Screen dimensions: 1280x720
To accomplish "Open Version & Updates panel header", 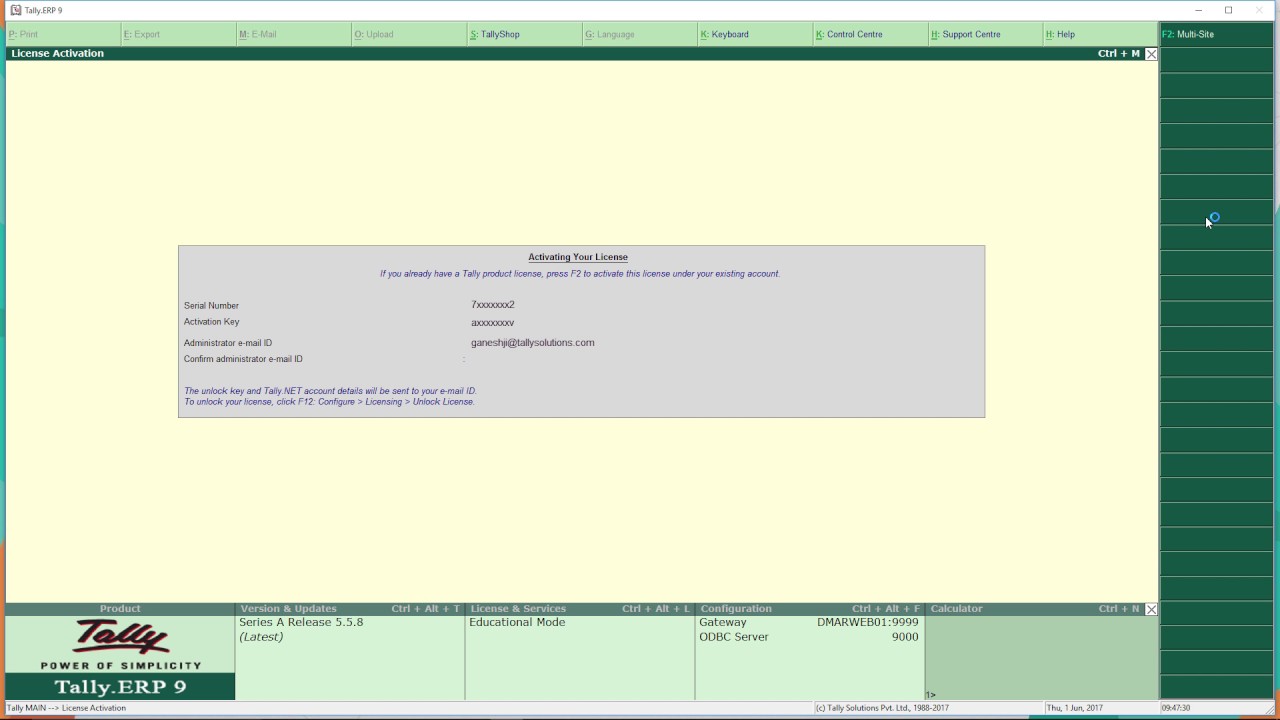I will pyautogui.click(x=350, y=609).
